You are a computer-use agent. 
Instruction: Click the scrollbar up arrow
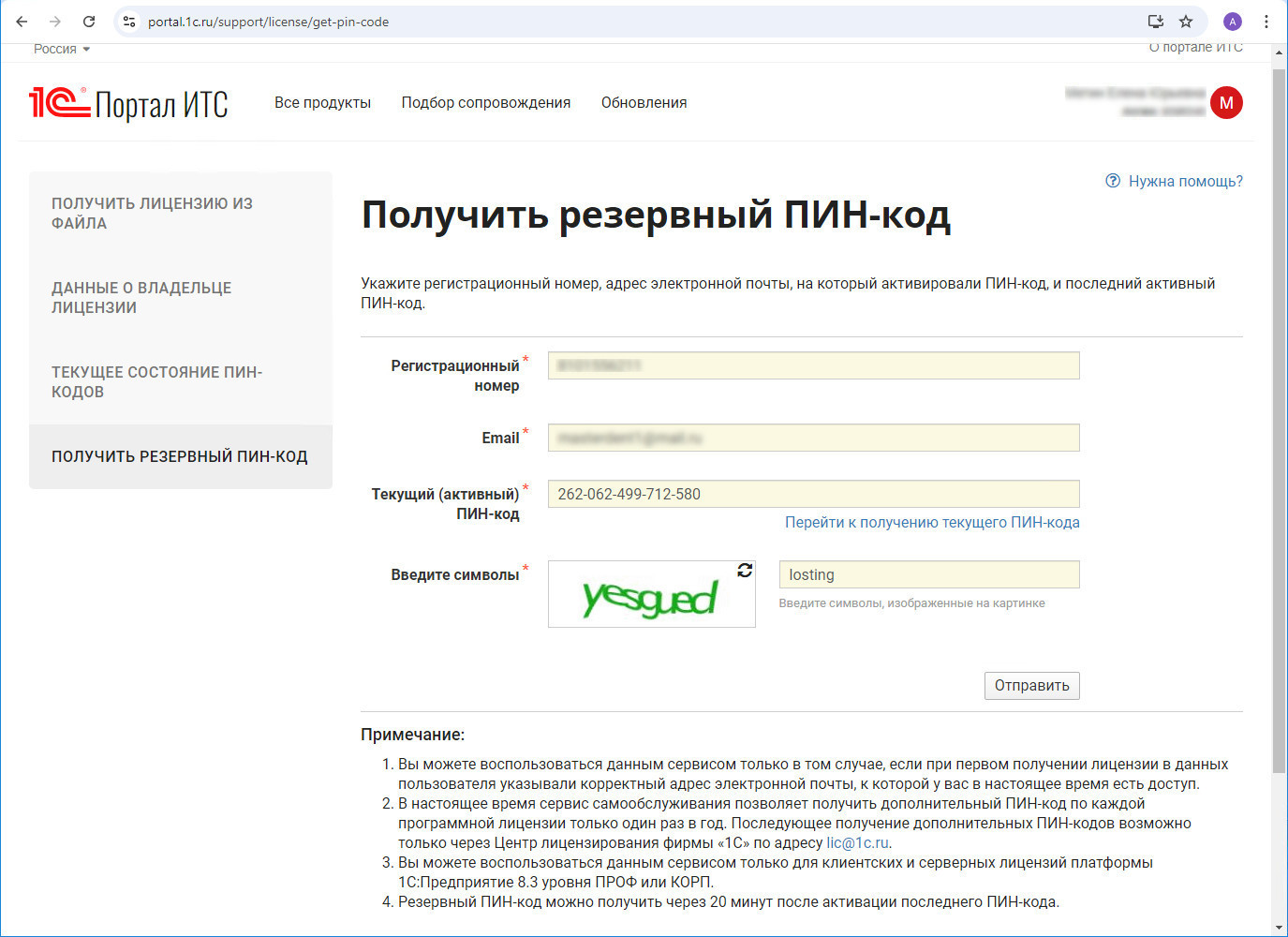[1280, 52]
